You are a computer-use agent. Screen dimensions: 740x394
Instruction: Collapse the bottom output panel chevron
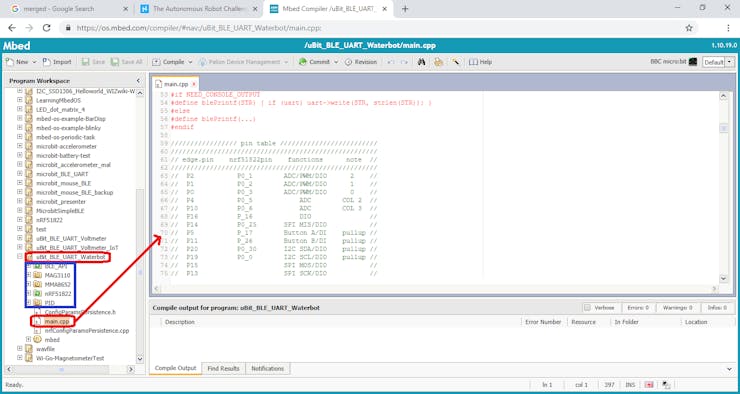[730, 369]
